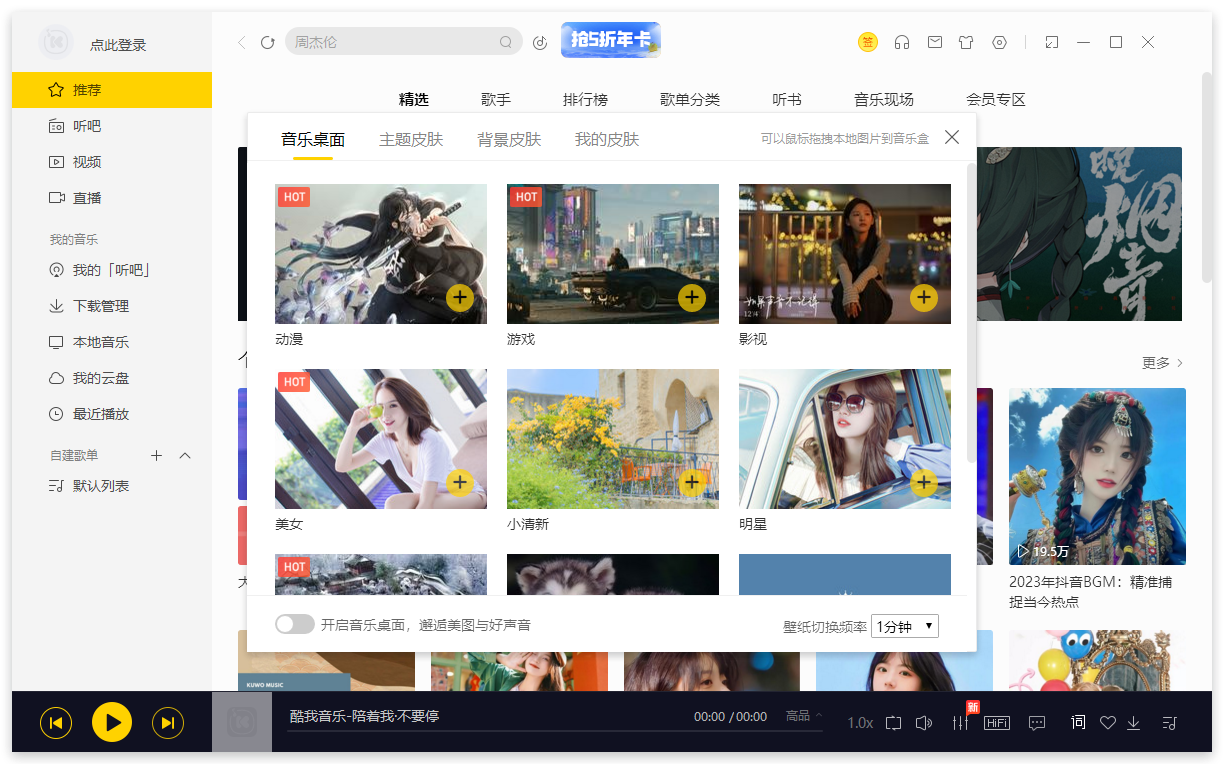Show lyrics using the 词 icon
Screen dimensions: 1224x764
point(1078,722)
